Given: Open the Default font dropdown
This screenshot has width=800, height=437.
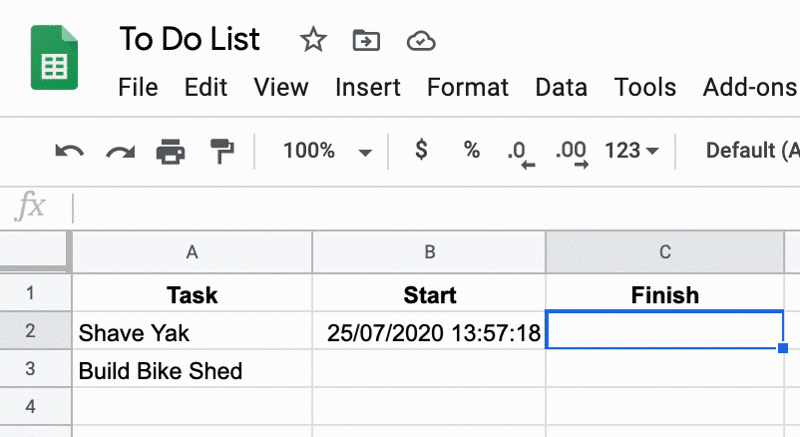Looking at the screenshot, I should point(753,150).
